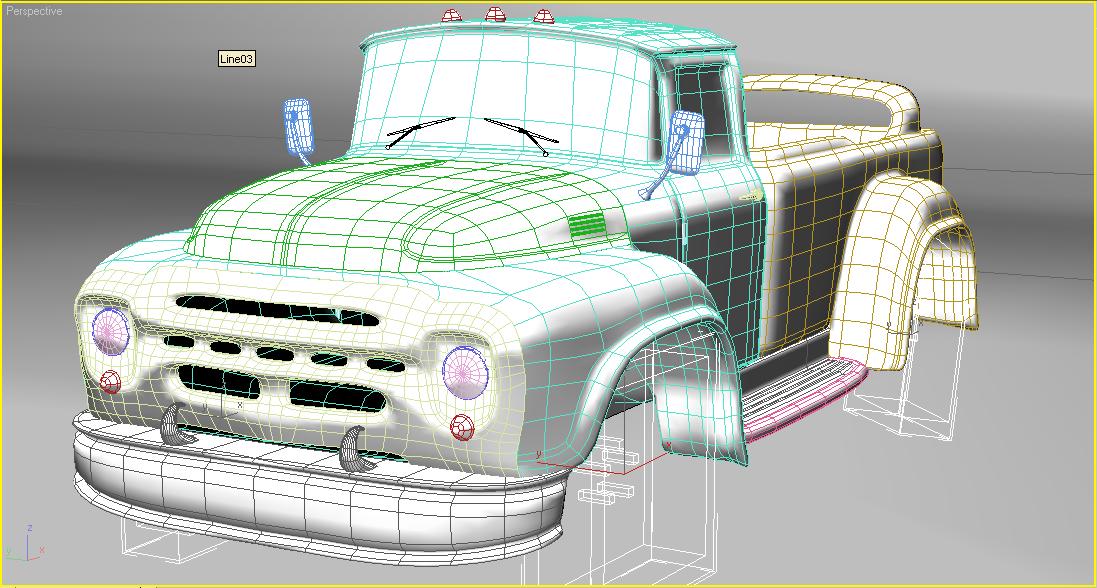Viewport: 1097px width, 588px height.
Task: Select the right bumper guard overrider
Action: click(353, 450)
